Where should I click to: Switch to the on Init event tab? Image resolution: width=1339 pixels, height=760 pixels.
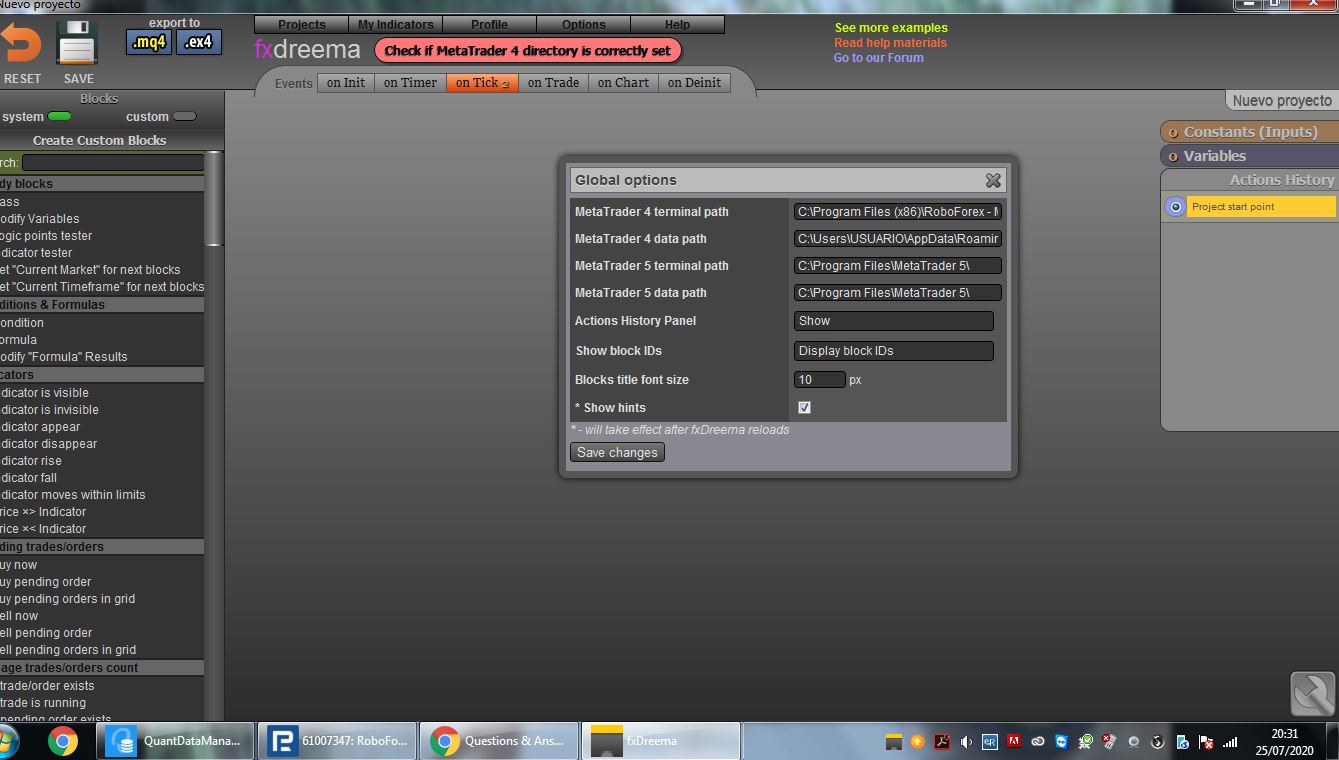pyautogui.click(x=346, y=83)
